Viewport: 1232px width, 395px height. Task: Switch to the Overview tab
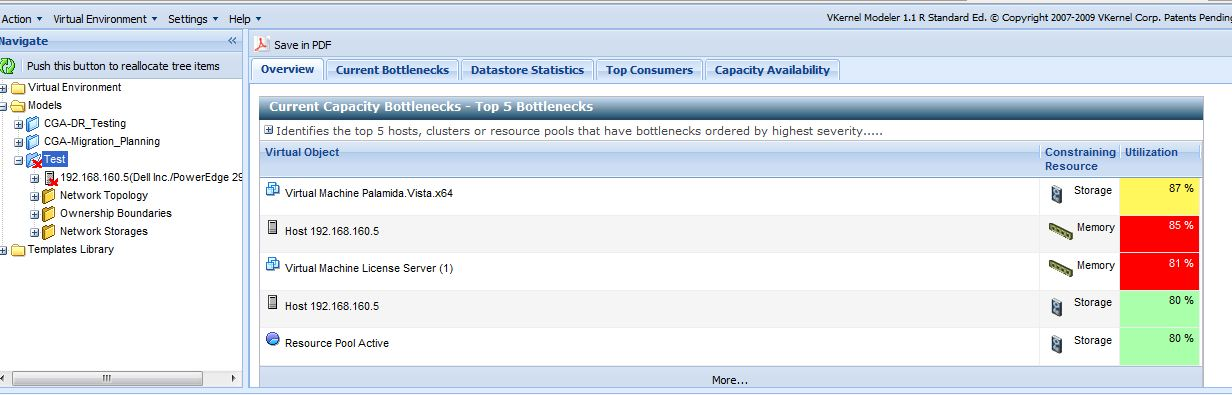(287, 69)
